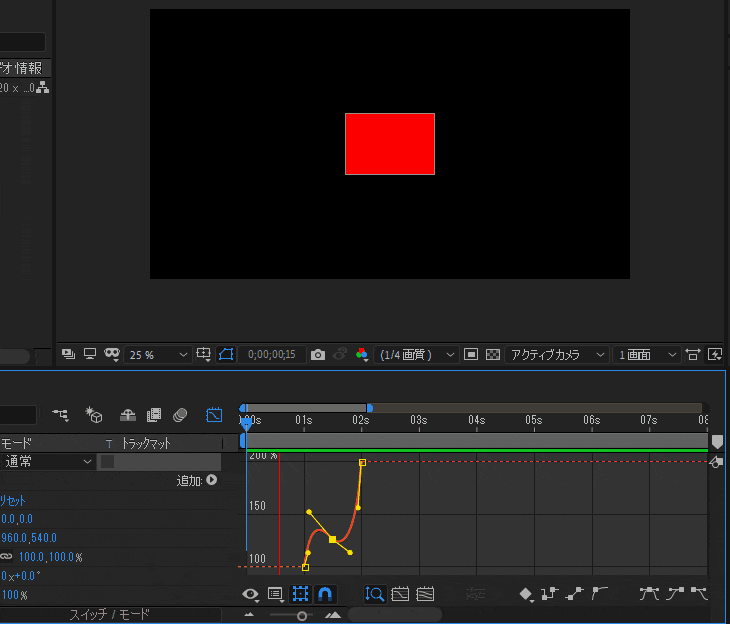The height and width of the screenshot is (624, 730).
Task: Open the 1画面 view layout dropdown
Action: tap(646, 355)
